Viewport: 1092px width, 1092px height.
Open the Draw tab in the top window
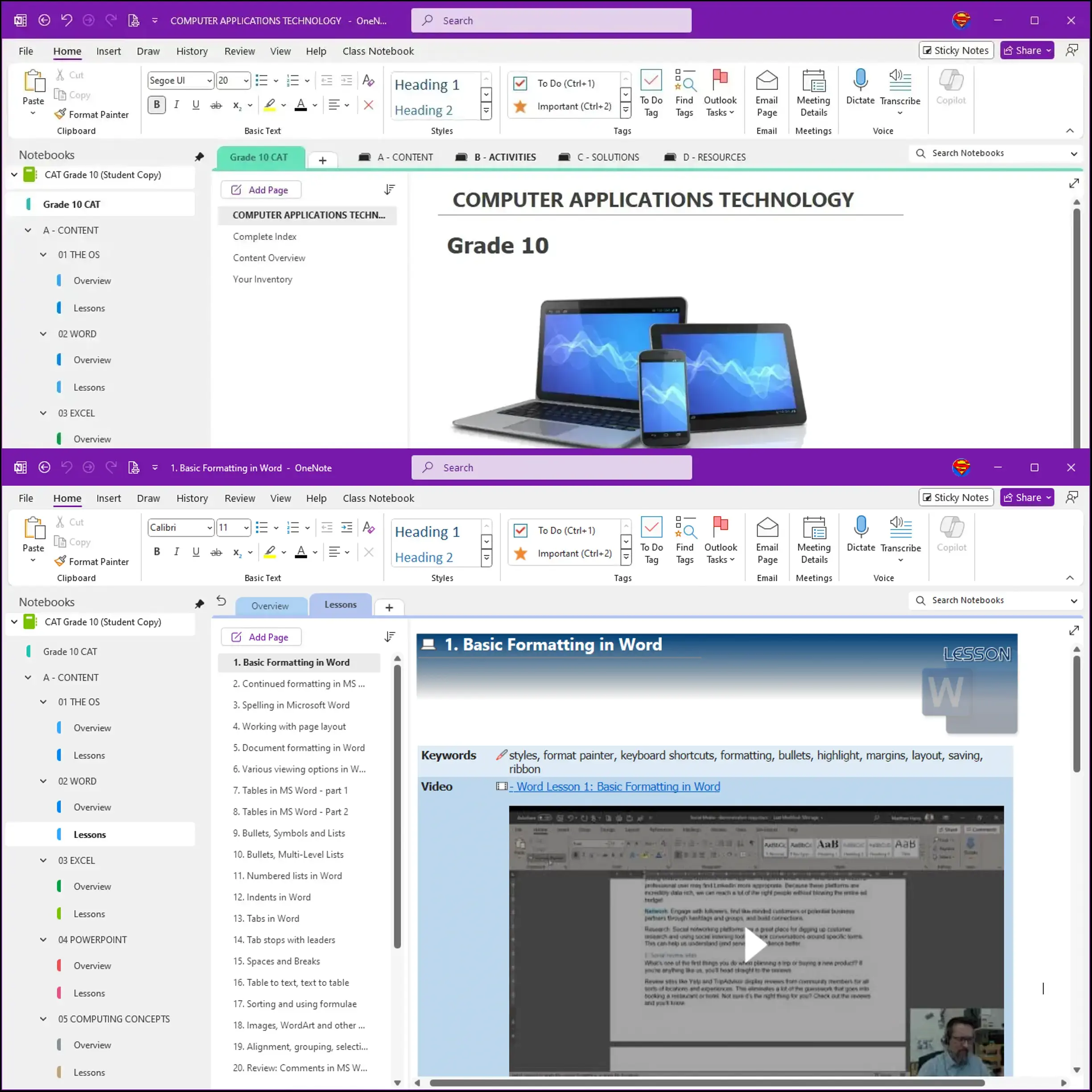148,51
